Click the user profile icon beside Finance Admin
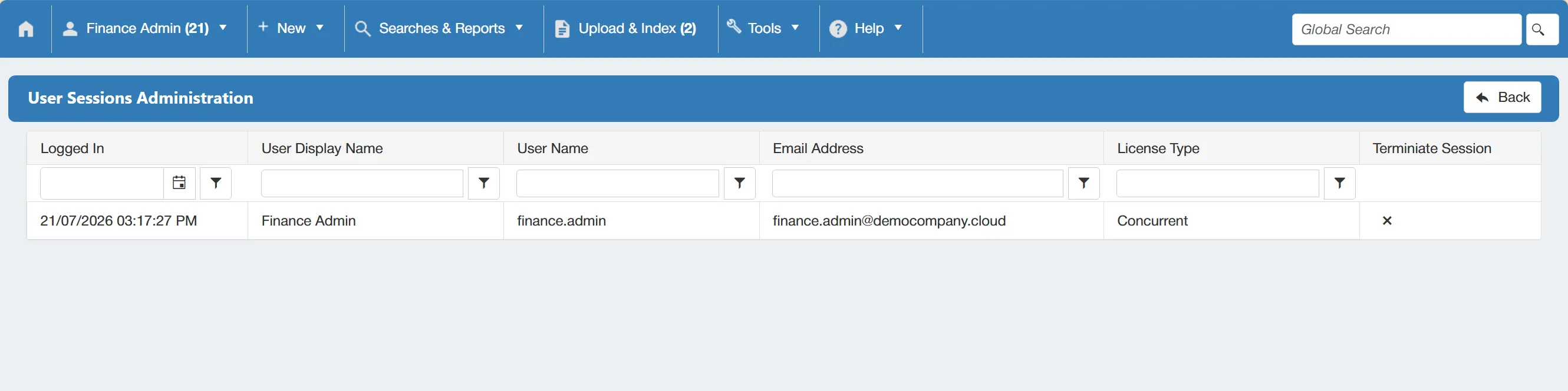Image resolution: width=1568 pixels, height=391 pixels. pyautogui.click(x=70, y=29)
